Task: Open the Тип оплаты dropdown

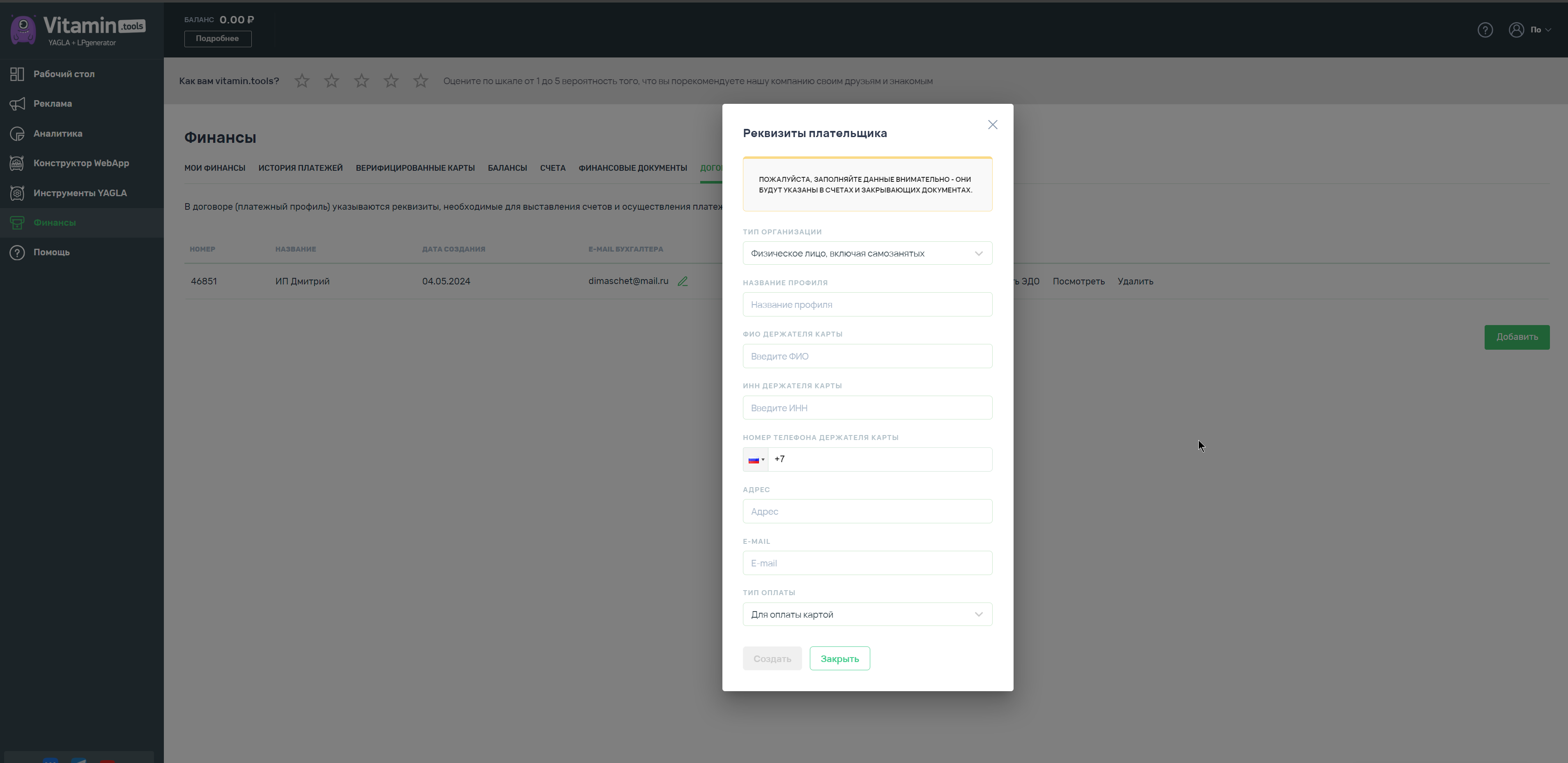Action: click(x=867, y=614)
